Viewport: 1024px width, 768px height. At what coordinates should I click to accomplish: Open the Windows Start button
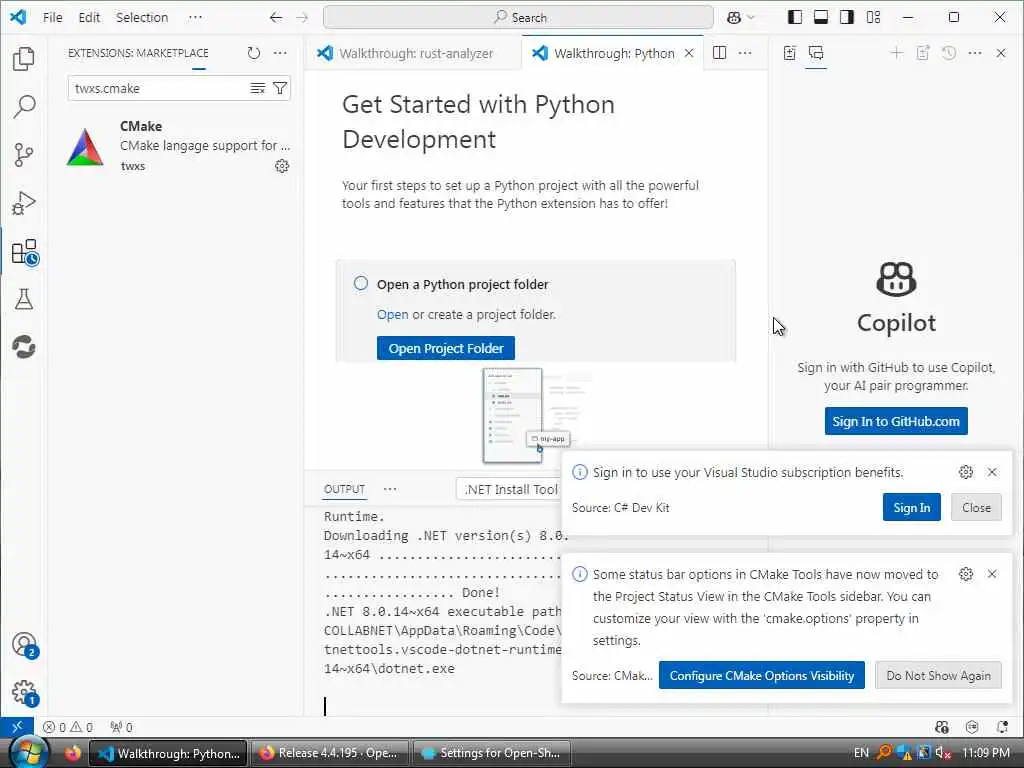tap(28, 753)
